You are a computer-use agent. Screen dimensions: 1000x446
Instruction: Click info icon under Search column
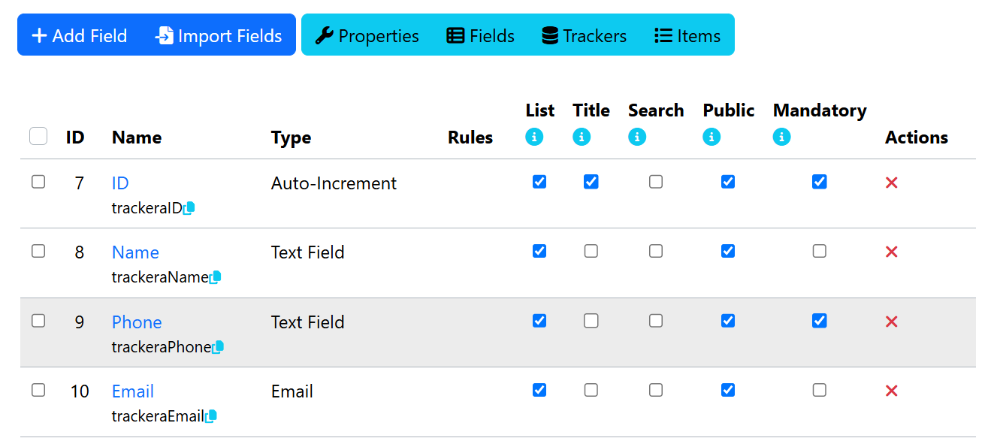tap(637, 137)
